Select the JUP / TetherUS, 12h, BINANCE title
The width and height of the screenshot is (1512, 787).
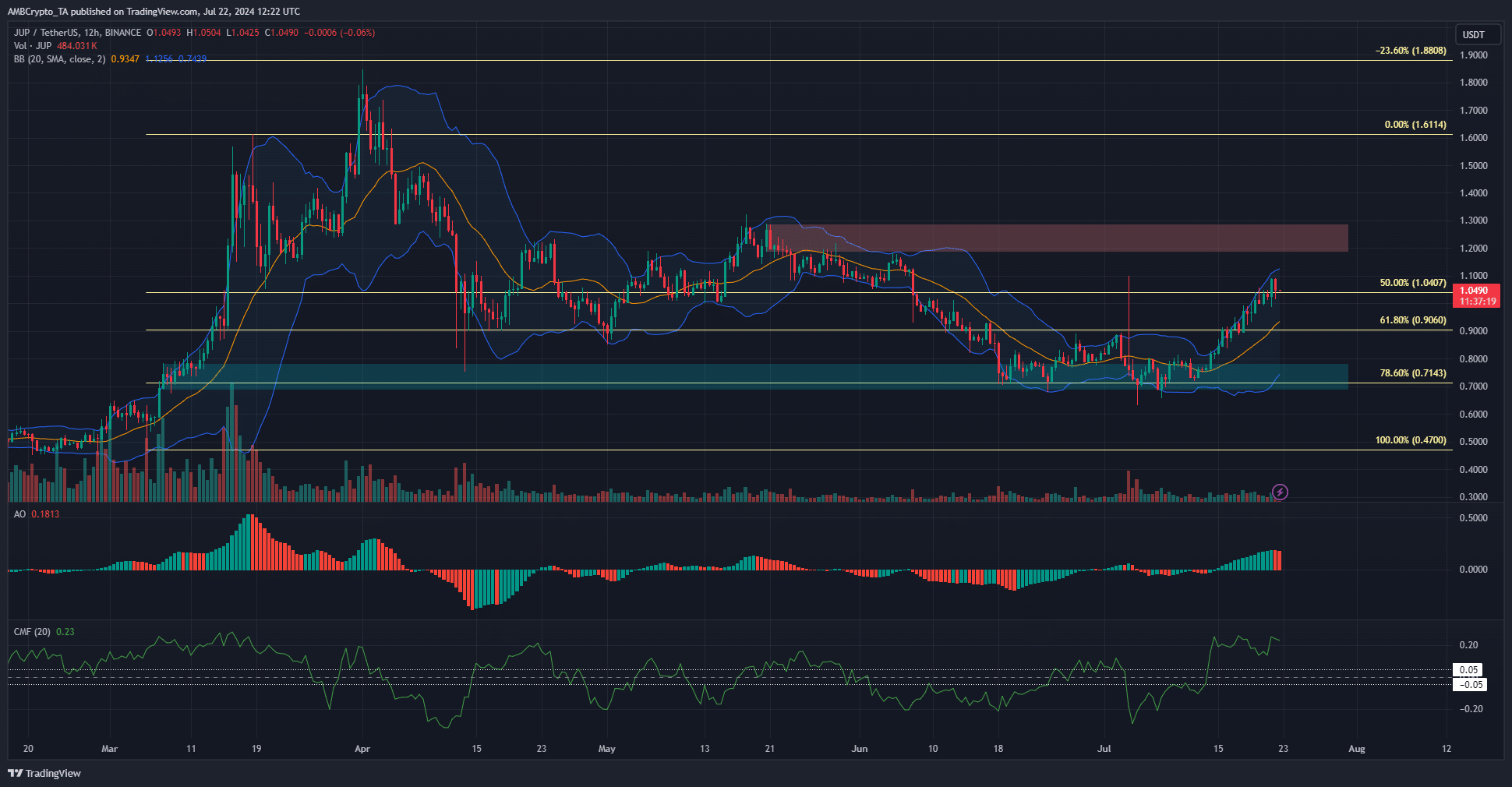pos(77,33)
